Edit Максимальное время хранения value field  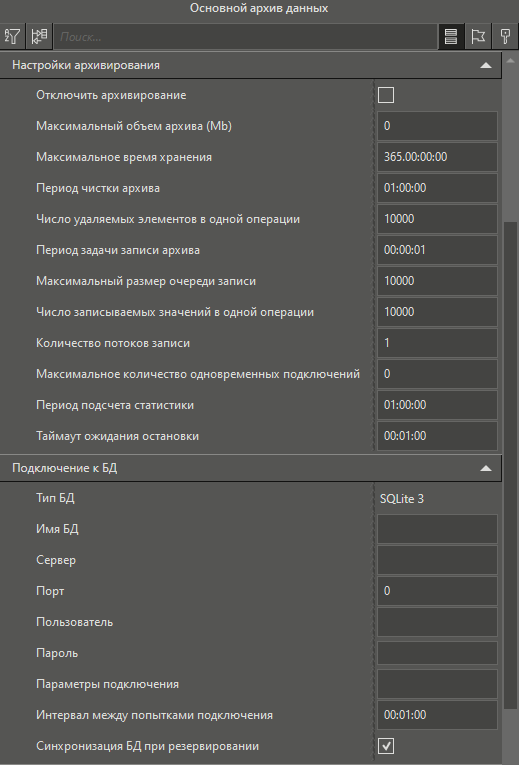tap(437, 157)
